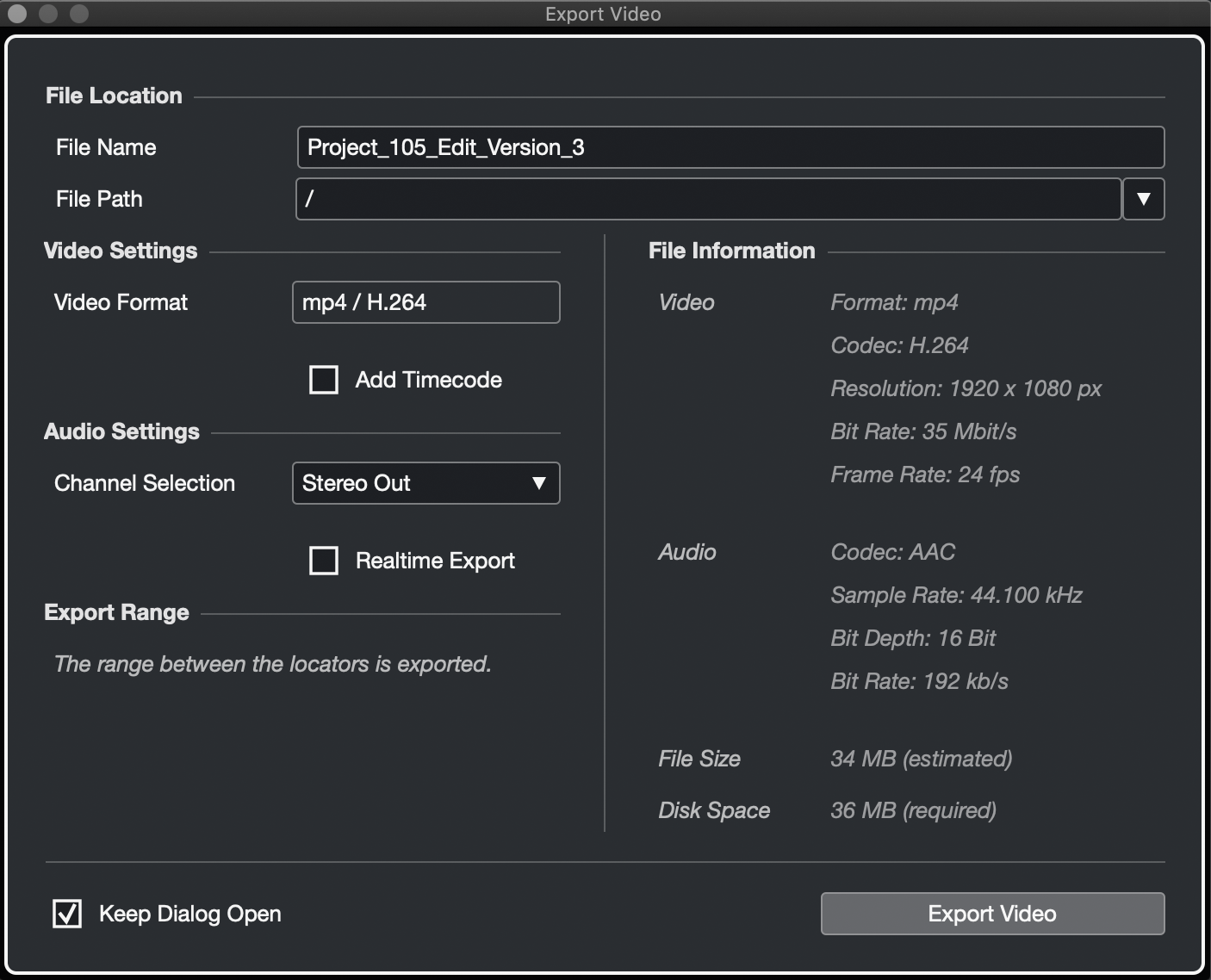The image size is (1211, 980).
Task: Open the File Path dropdown arrow
Action: pos(1143,199)
